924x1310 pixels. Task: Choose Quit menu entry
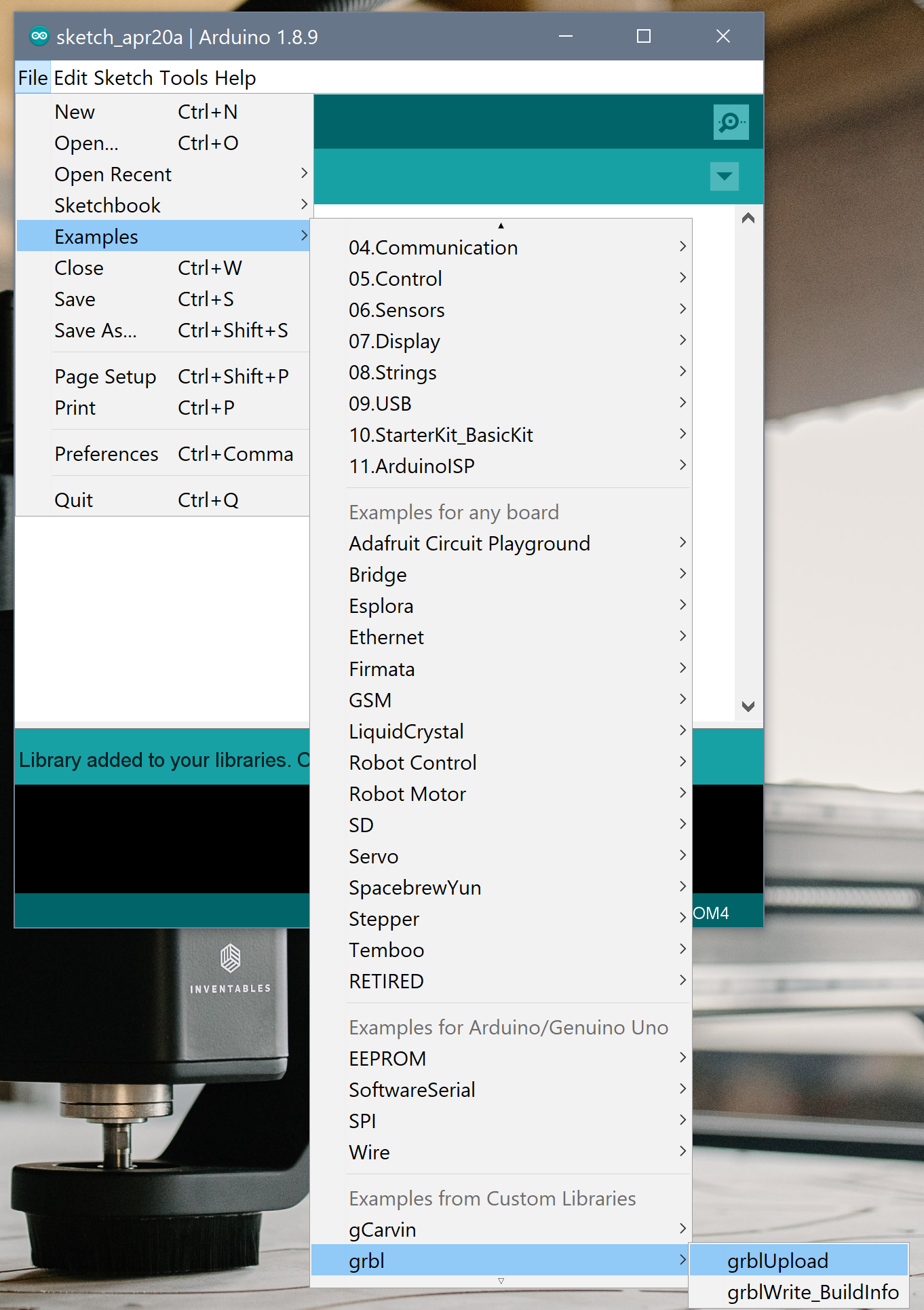click(x=163, y=500)
